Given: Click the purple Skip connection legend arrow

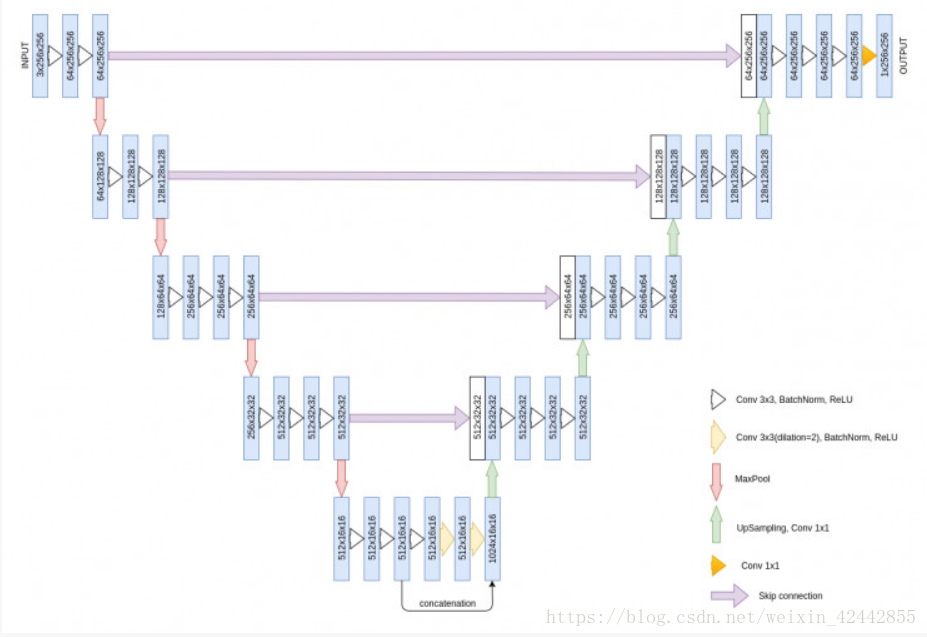Looking at the screenshot, I should coord(730,596).
